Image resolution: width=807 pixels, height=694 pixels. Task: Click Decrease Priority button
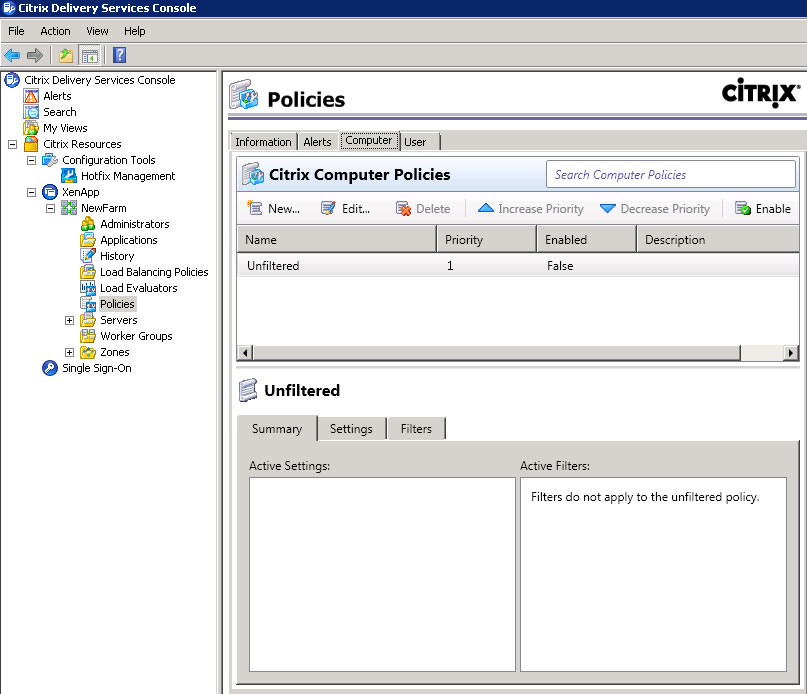click(655, 209)
